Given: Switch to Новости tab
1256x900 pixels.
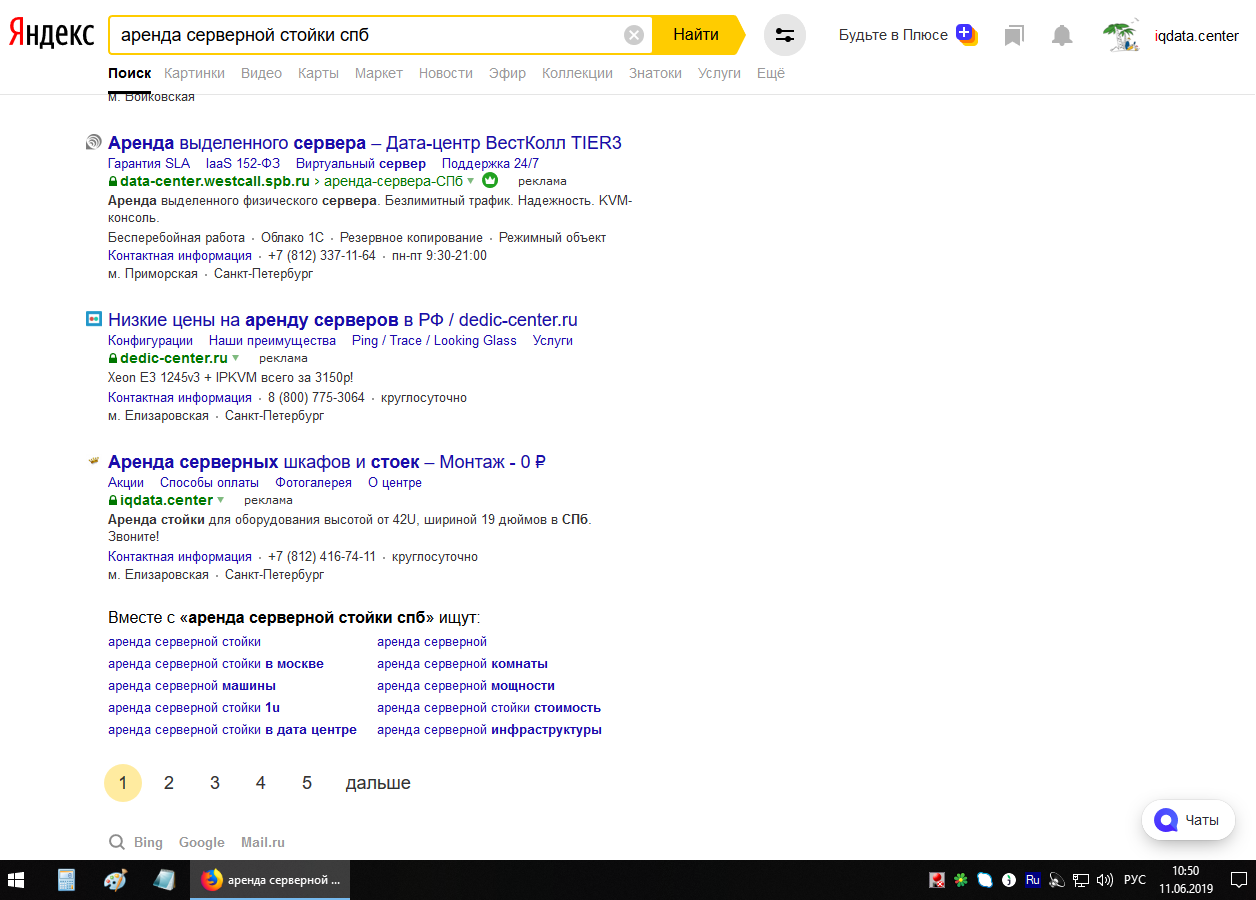Looking at the screenshot, I should tap(446, 73).
